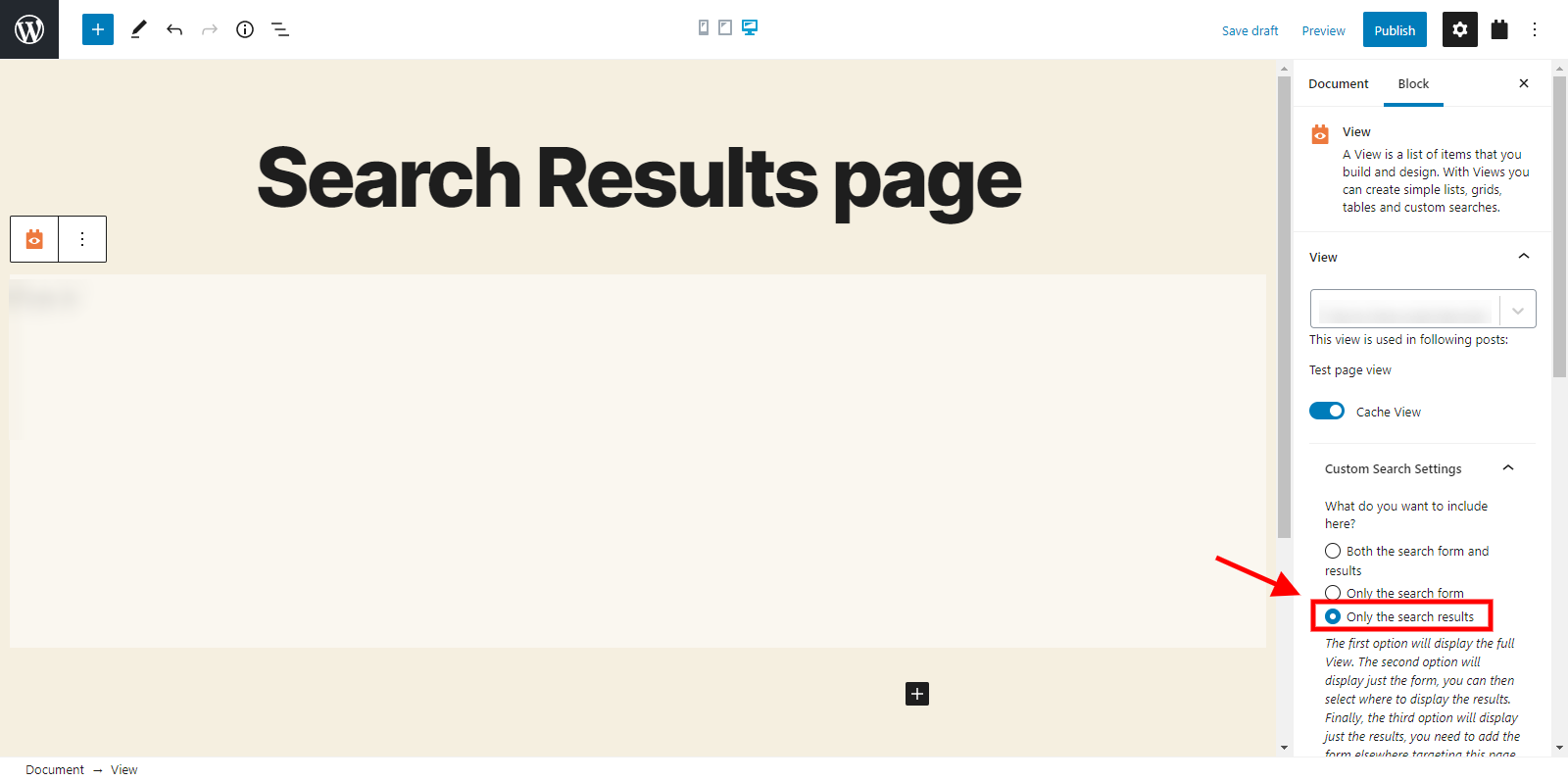Open the block list outline view

(x=280, y=29)
